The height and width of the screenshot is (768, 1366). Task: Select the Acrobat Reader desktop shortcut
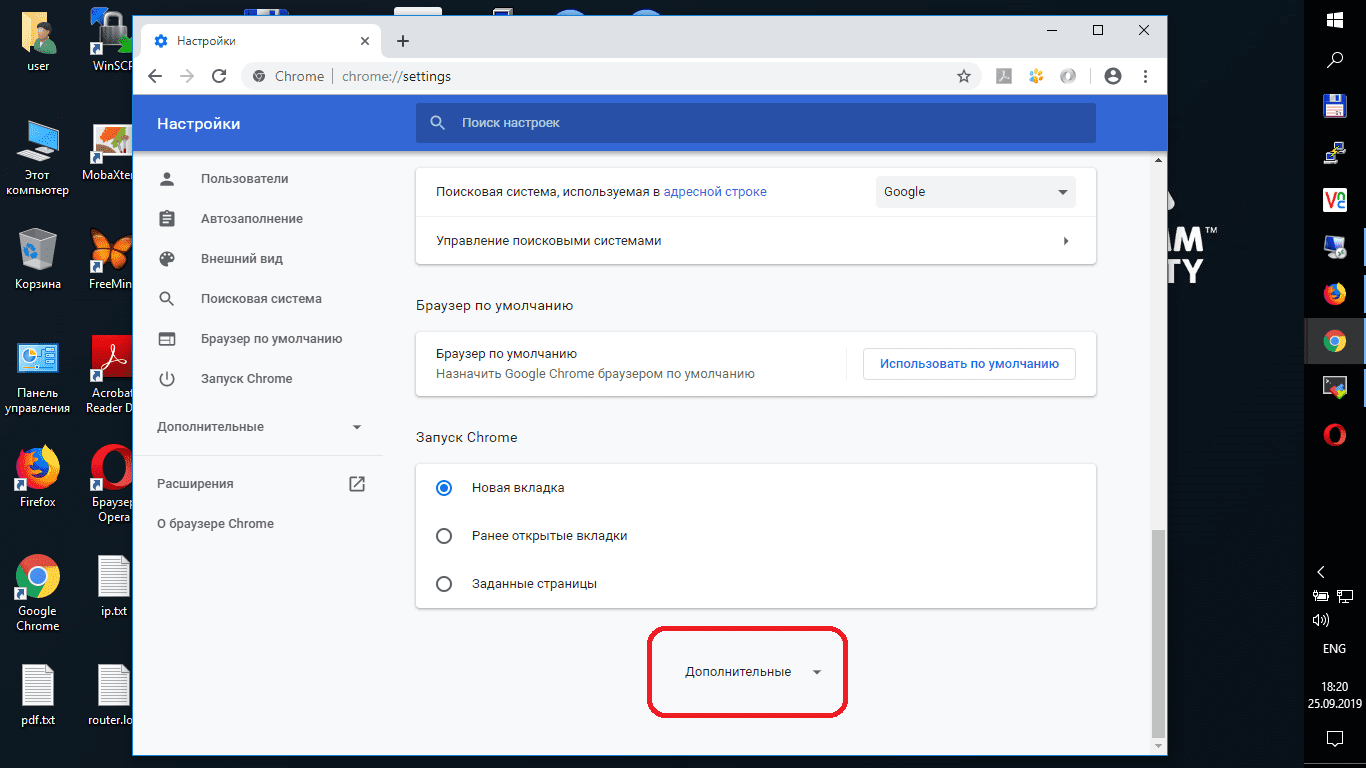point(112,375)
